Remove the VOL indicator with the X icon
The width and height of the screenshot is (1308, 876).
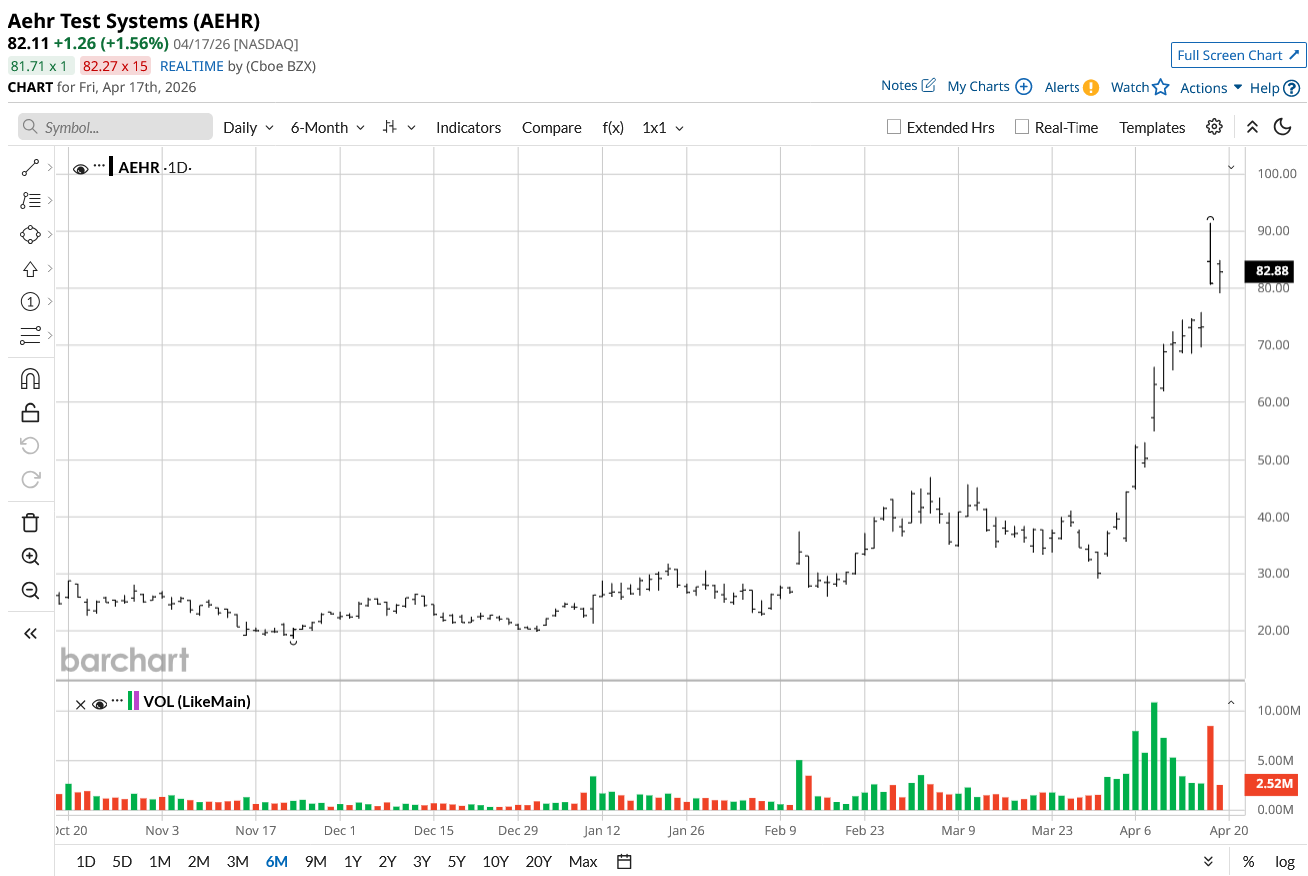point(81,704)
